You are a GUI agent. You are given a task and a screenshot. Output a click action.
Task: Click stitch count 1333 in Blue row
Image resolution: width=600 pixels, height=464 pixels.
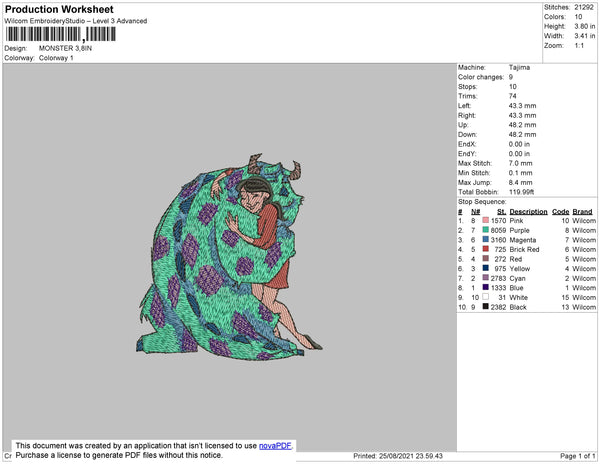pos(498,288)
